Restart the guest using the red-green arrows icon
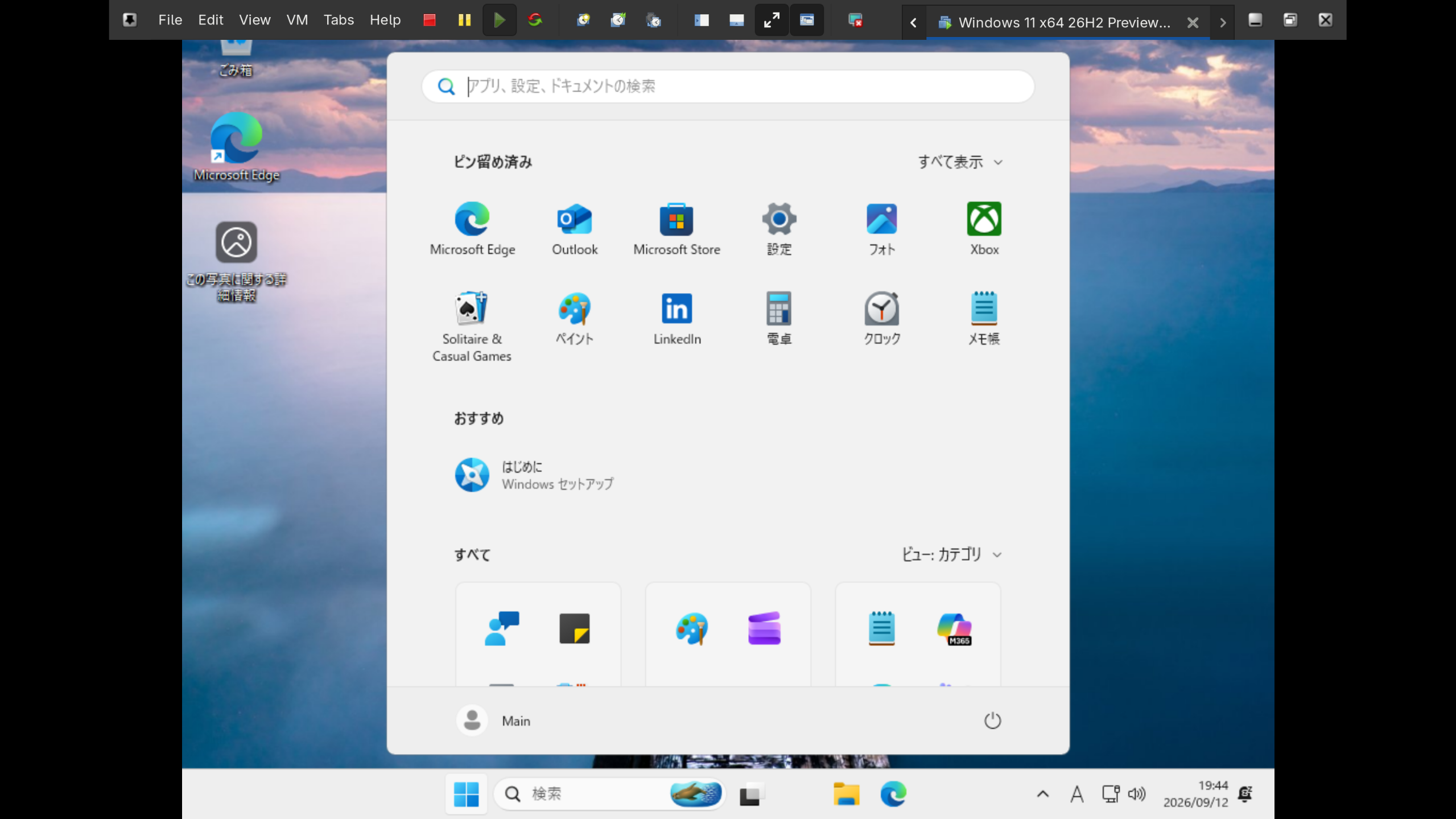Image resolution: width=1456 pixels, height=819 pixels. [x=535, y=20]
